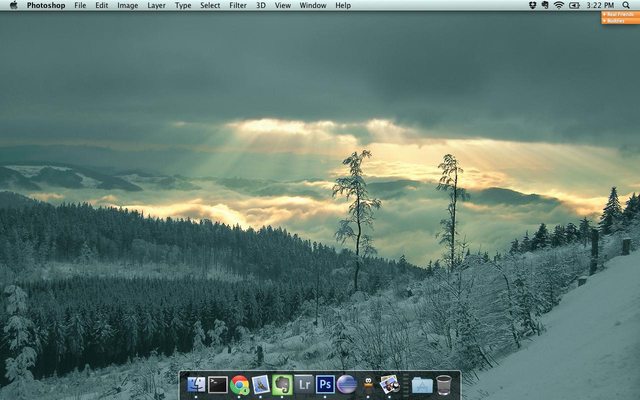
Task: Switch to Photoshop in the Dock
Action: 325,384
